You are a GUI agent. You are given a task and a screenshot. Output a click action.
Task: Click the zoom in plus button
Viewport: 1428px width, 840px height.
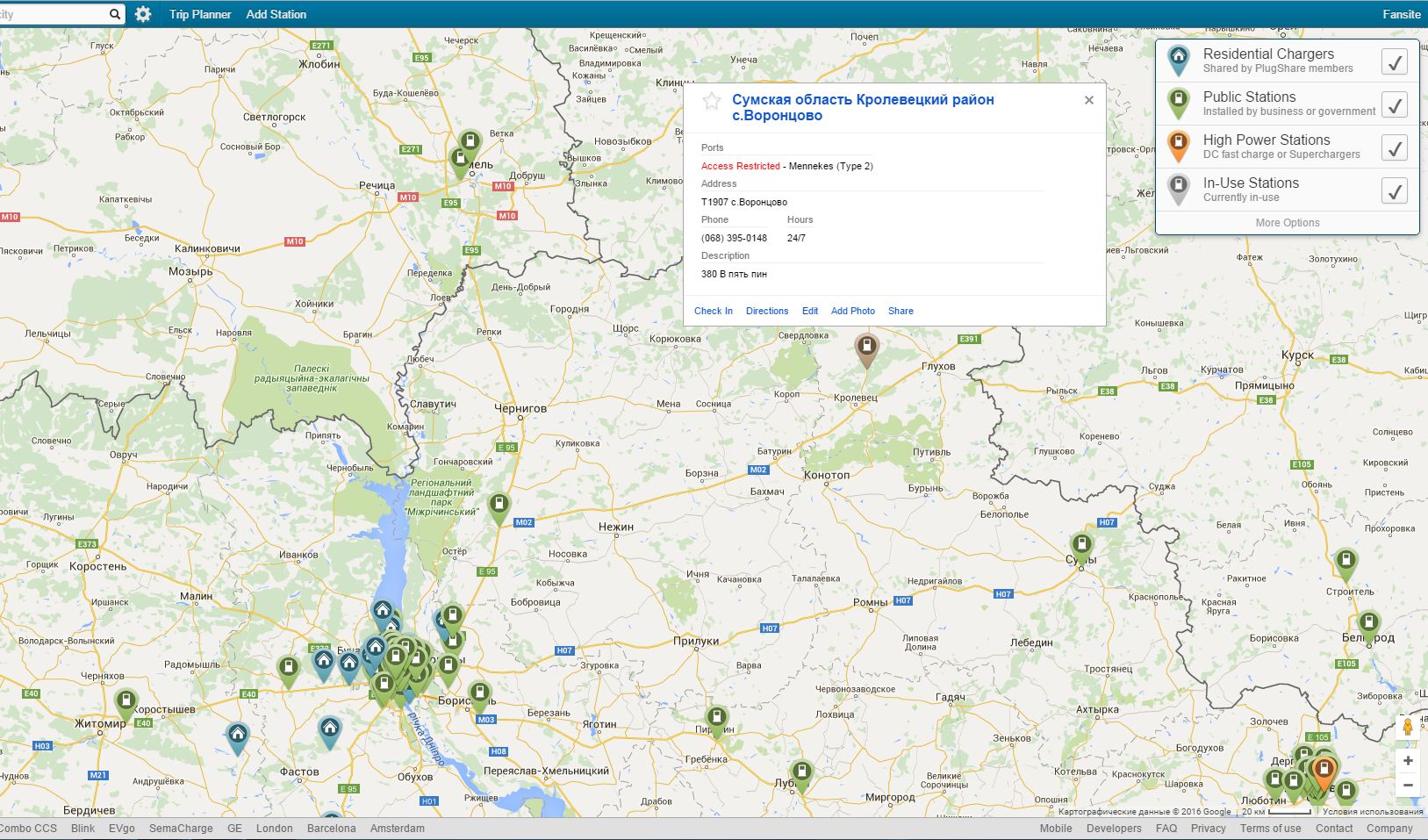(1408, 761)
